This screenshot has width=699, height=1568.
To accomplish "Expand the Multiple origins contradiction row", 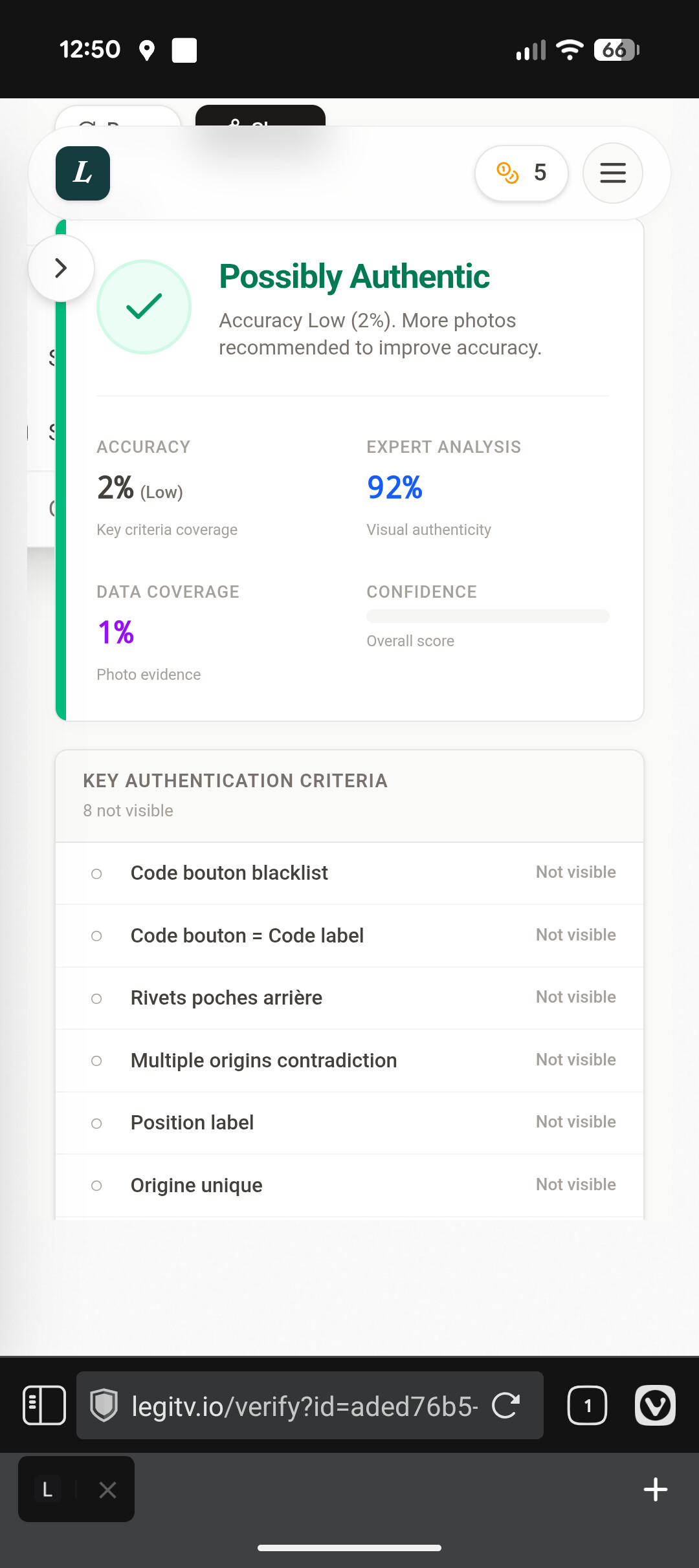I will click(x=349, y=1061).
